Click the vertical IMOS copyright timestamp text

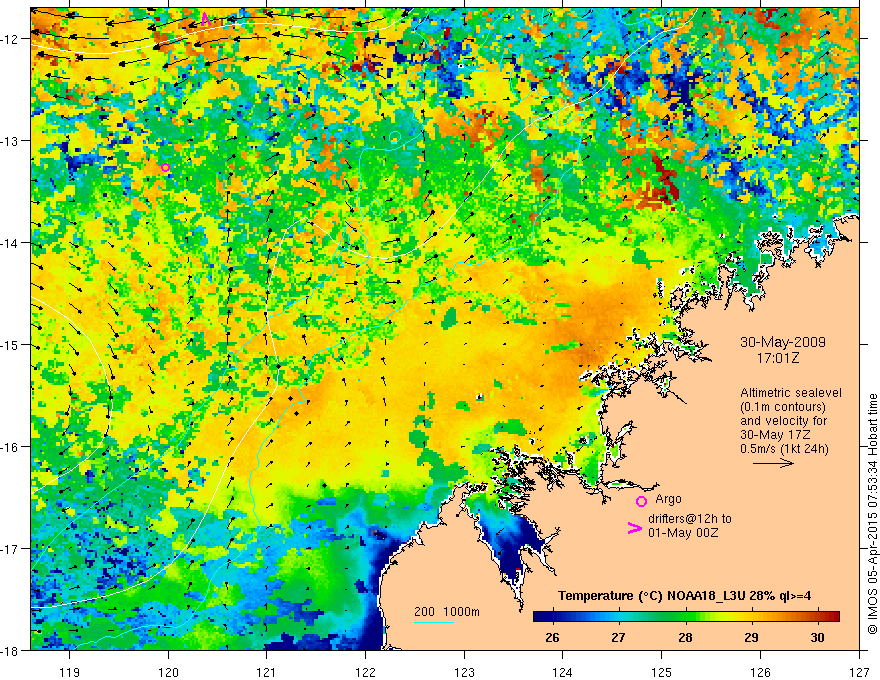(x=872, y=514)
